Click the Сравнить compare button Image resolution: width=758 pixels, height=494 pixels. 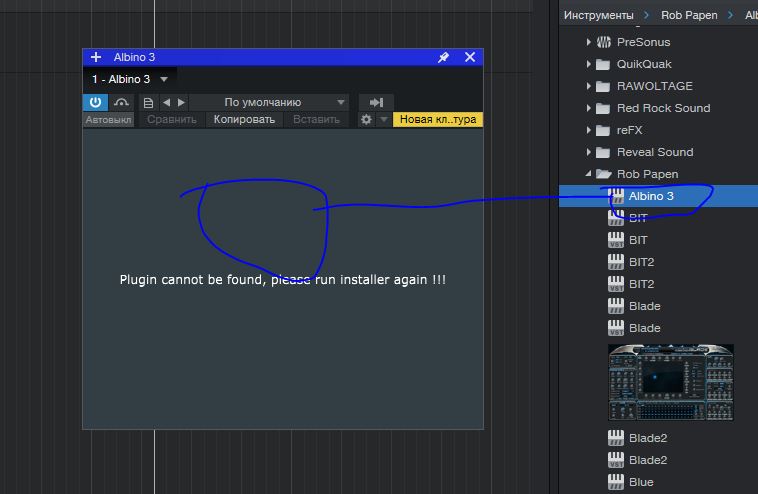(172, 119)
